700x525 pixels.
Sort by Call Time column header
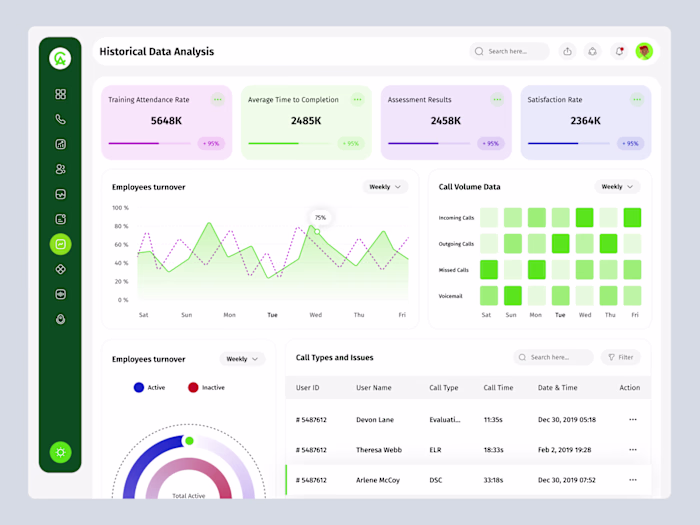[x=498, y=388]
